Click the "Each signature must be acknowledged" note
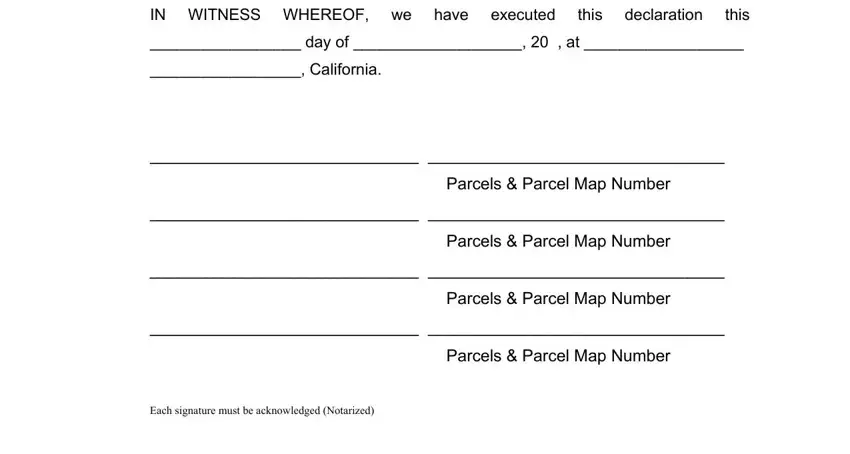Screen dimensions: 850x454 (x=262, y=411)
